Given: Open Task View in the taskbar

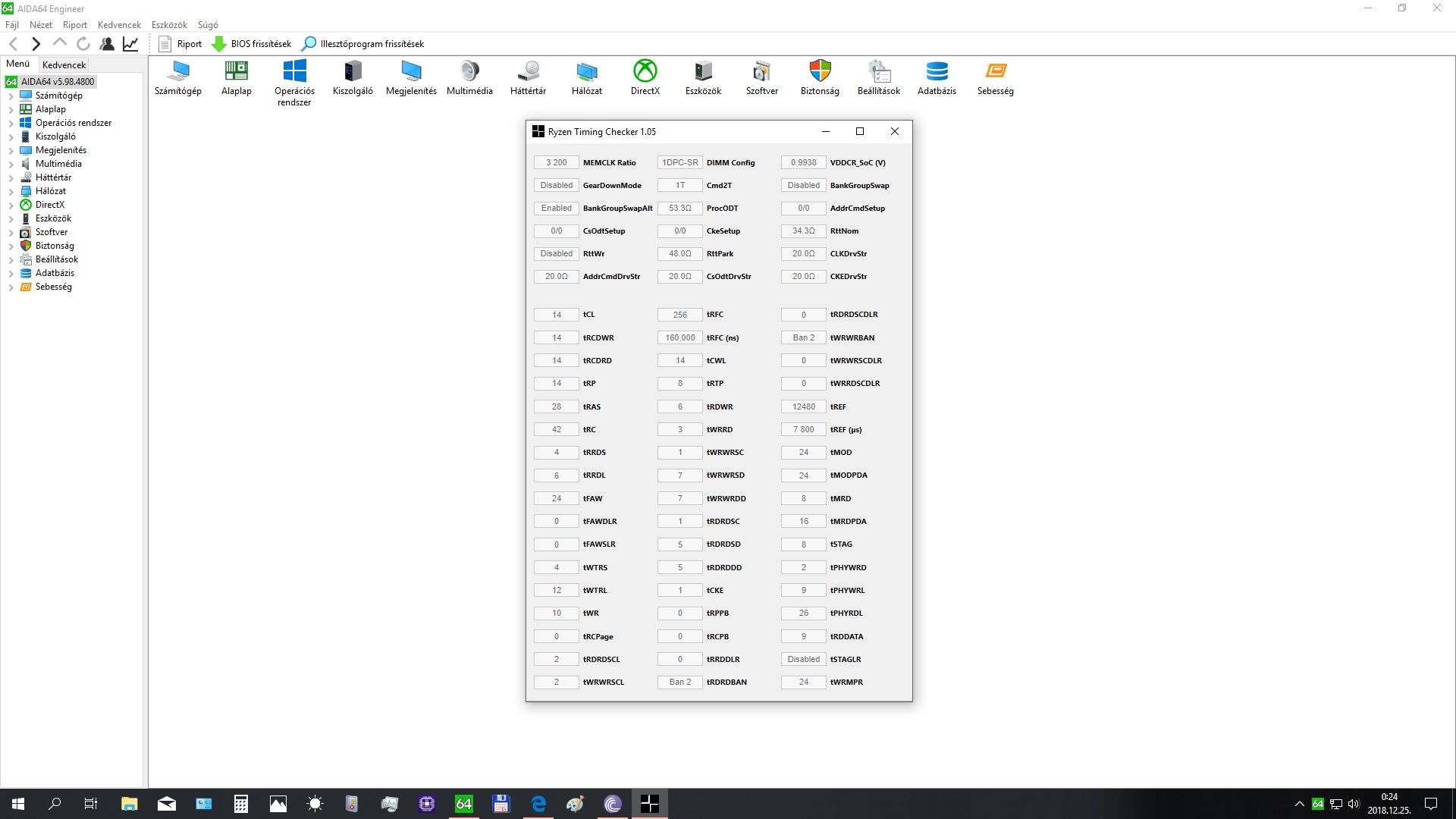Looking at the screenshot, I should [x=91, y=804].
